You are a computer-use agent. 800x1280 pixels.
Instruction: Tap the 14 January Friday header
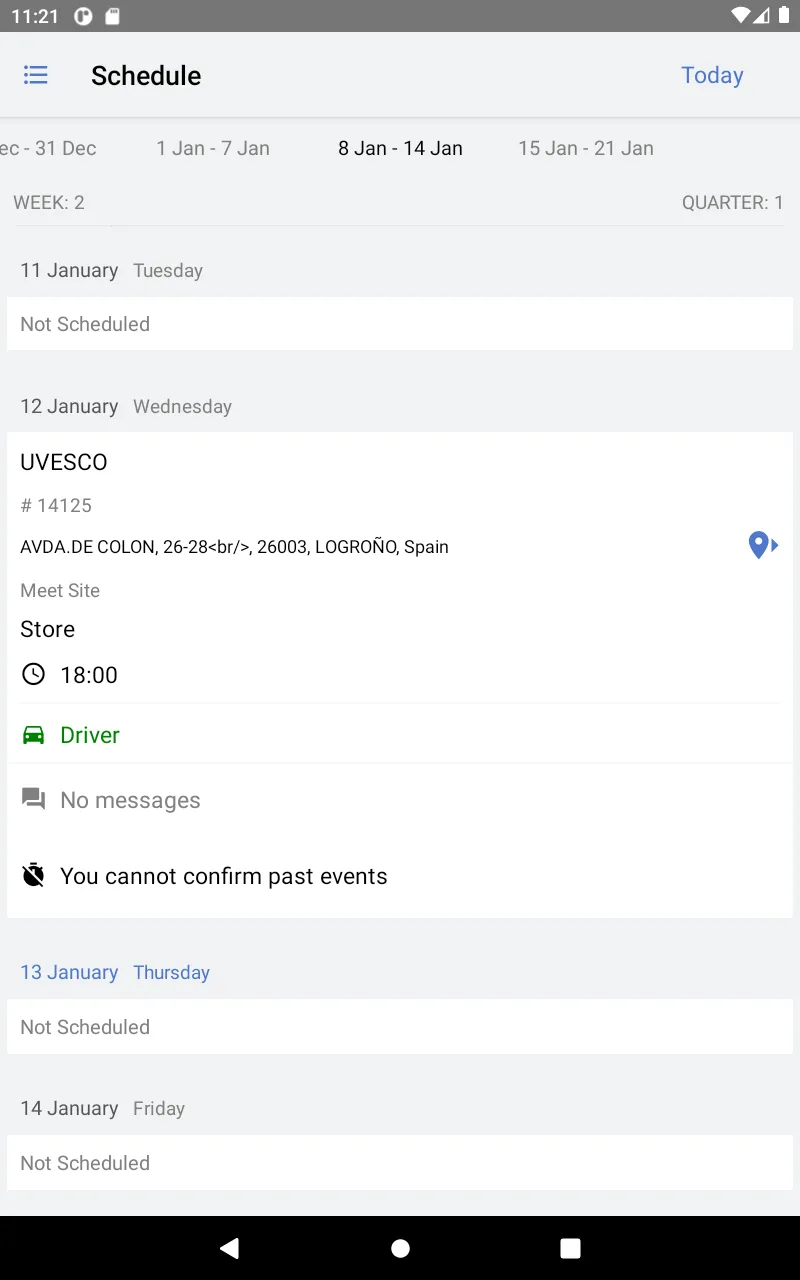click(x=103, y=1108)
